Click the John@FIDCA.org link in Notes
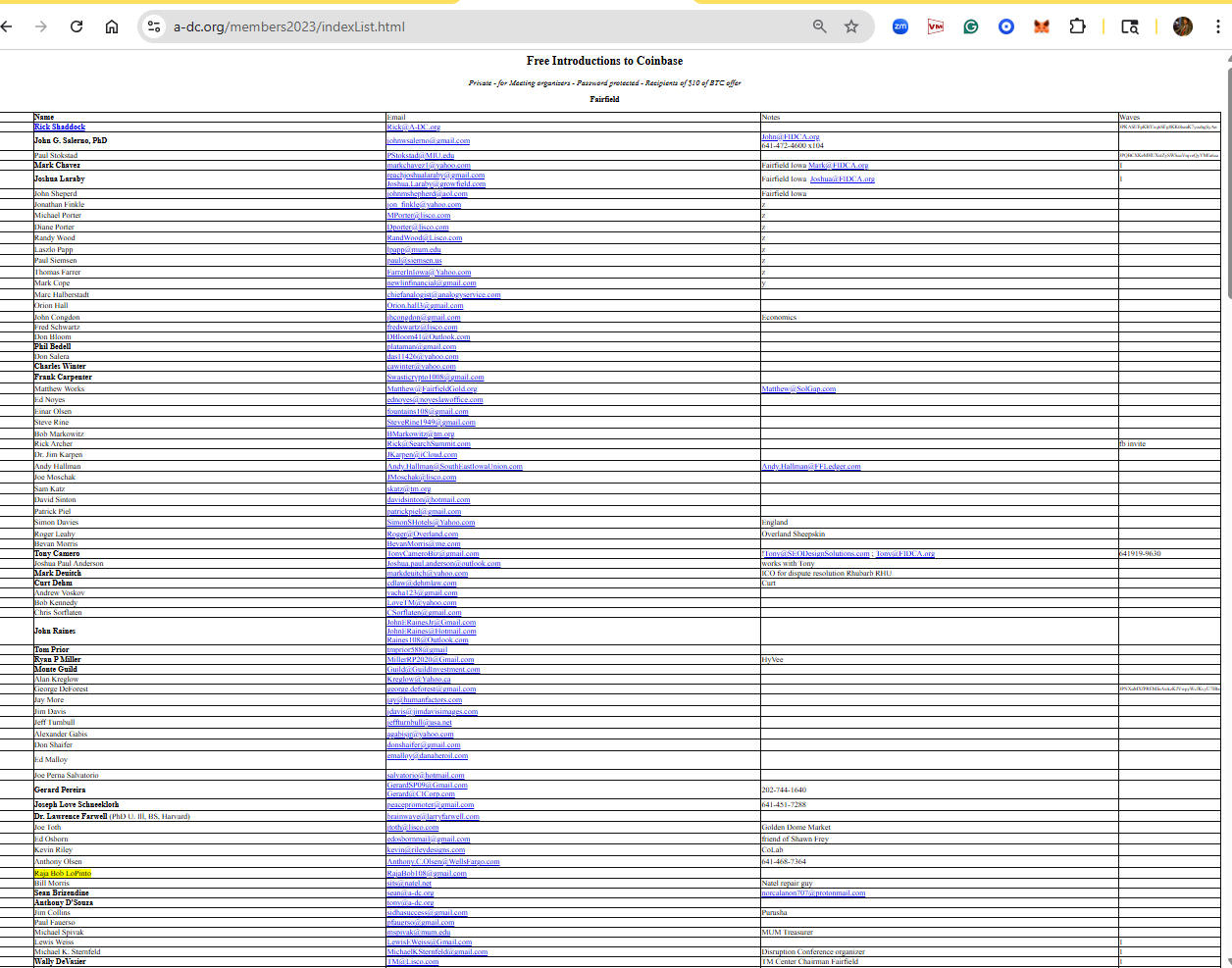 pos(791,136)
